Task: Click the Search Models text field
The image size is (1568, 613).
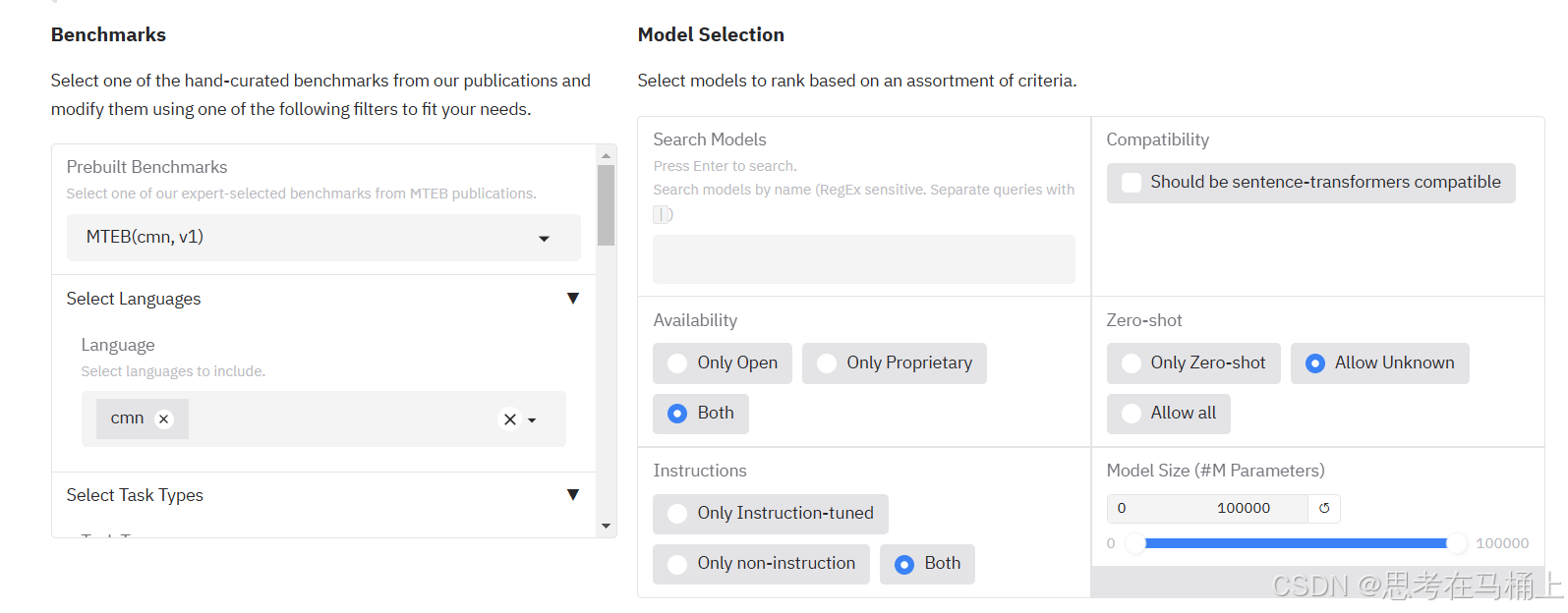Action: (863, 259)
